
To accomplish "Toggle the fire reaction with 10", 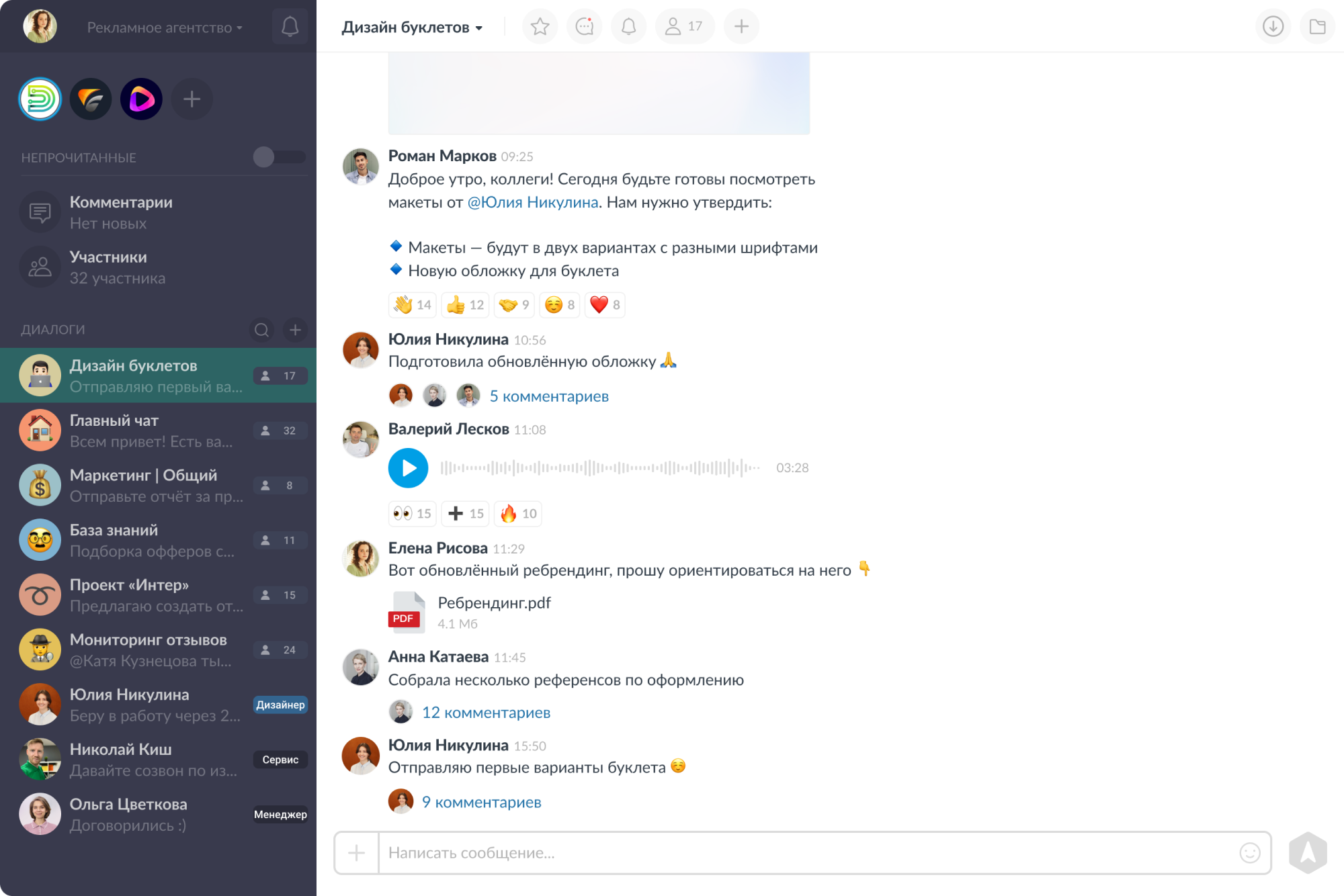I will 518,514.
